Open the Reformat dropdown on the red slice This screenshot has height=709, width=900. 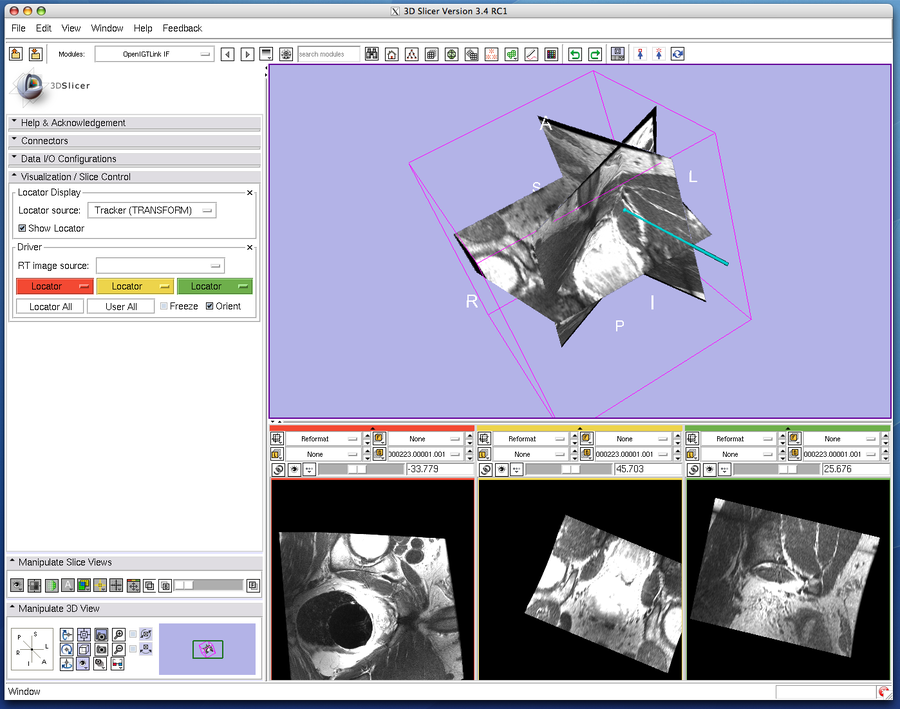click(325, 437)
